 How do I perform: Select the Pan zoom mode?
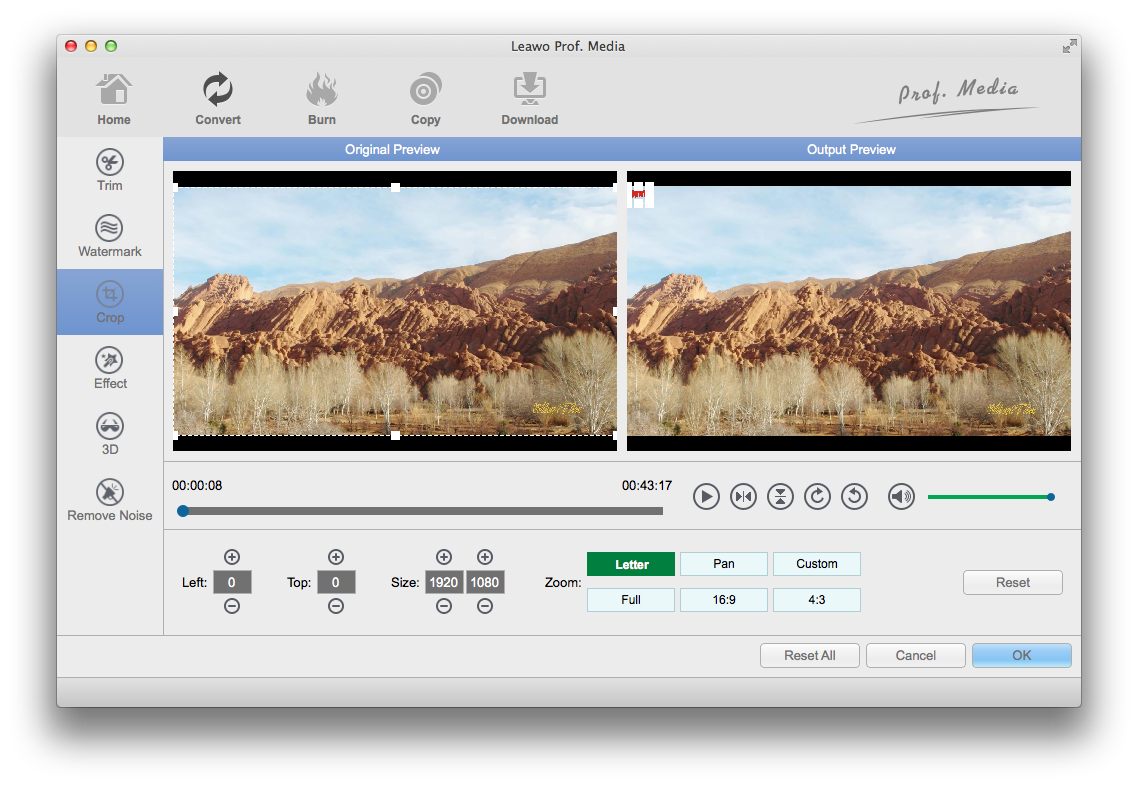[x=724, y=564]
